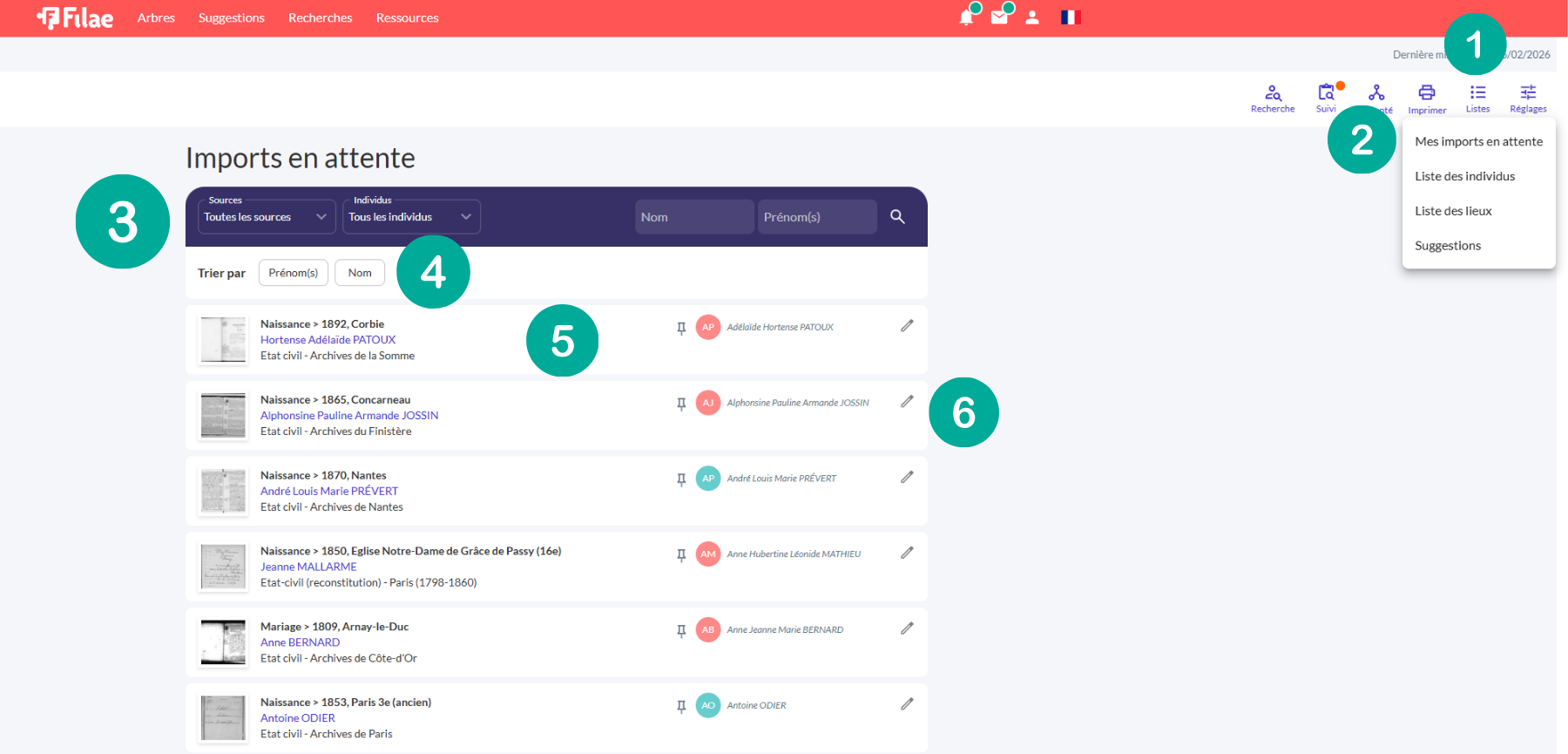Open the user account profile icon

(x=1032, y=17)
